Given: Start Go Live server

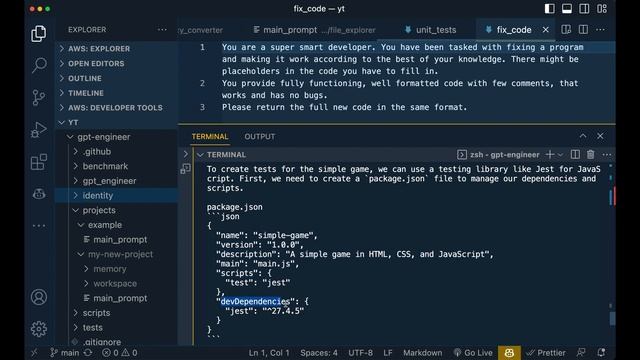Looking at the screenshot, I should (x=473, y=353).
